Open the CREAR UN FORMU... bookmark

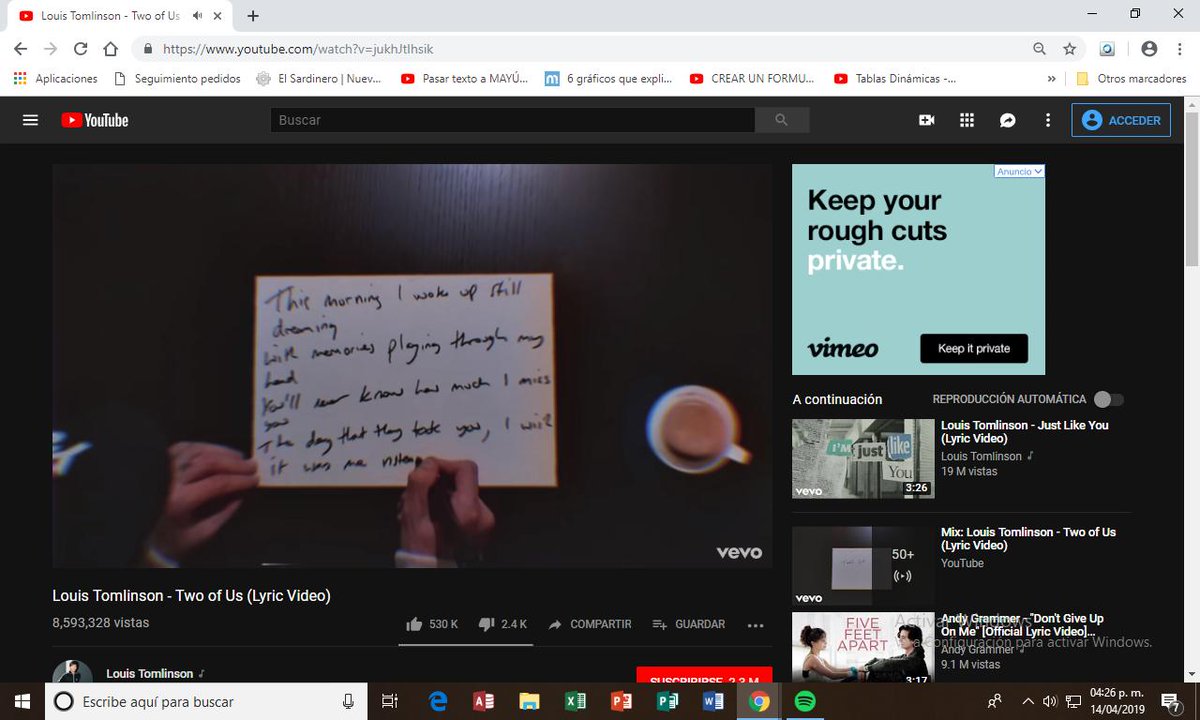[752, 78]
